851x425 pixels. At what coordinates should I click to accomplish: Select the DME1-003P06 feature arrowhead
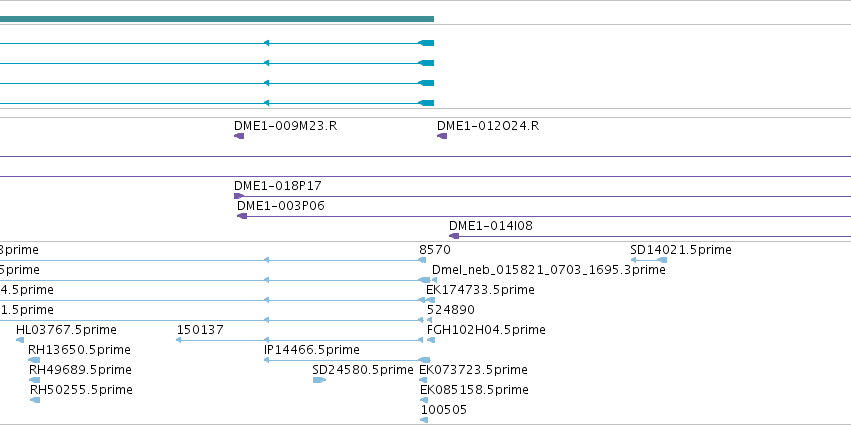click(x=242, y=216)
